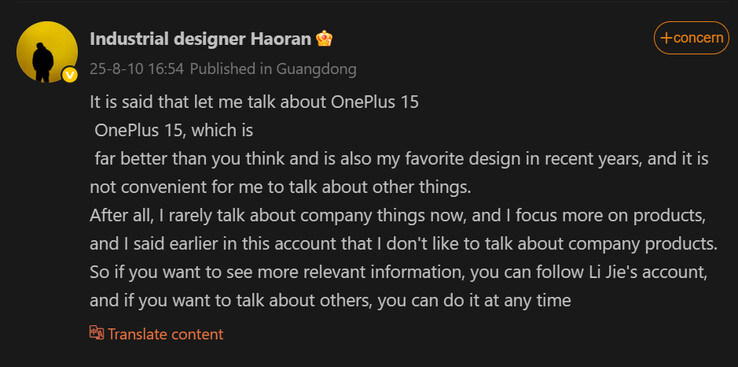Viewport: 738px width, 367px height.
Task: Click the plus sign inside concern button
Action: [666, 38]
